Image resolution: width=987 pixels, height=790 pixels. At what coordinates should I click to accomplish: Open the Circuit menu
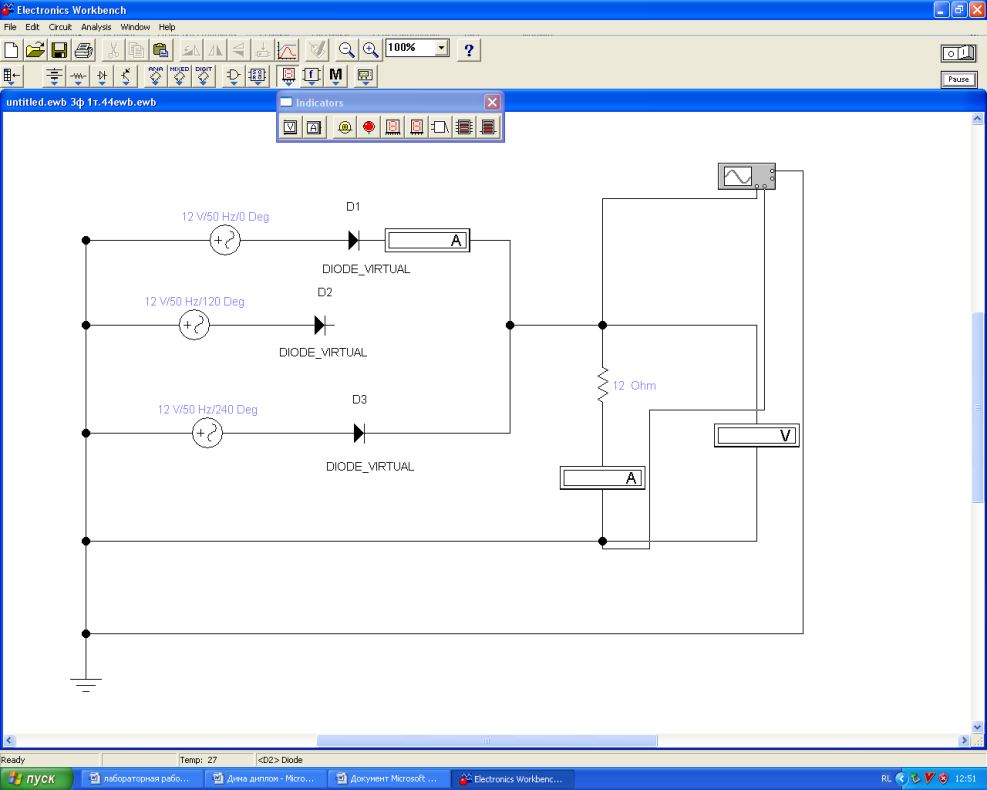coord(60,27)
